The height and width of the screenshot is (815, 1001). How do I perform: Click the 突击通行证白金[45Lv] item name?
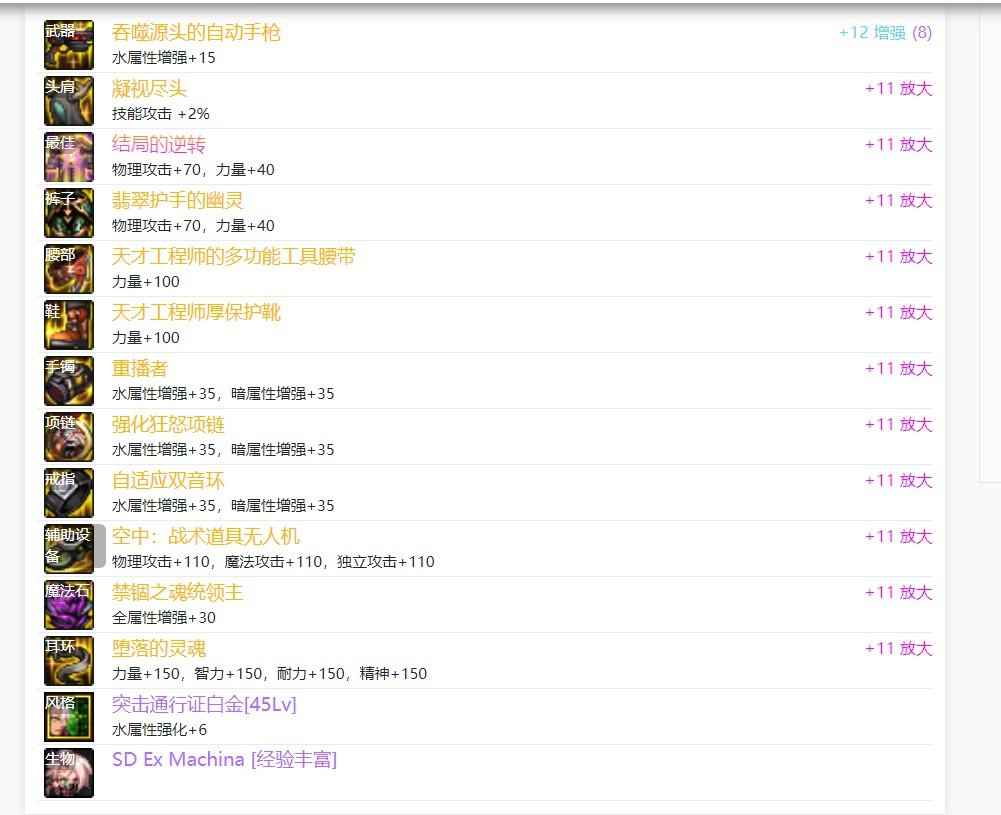point(204,704)
